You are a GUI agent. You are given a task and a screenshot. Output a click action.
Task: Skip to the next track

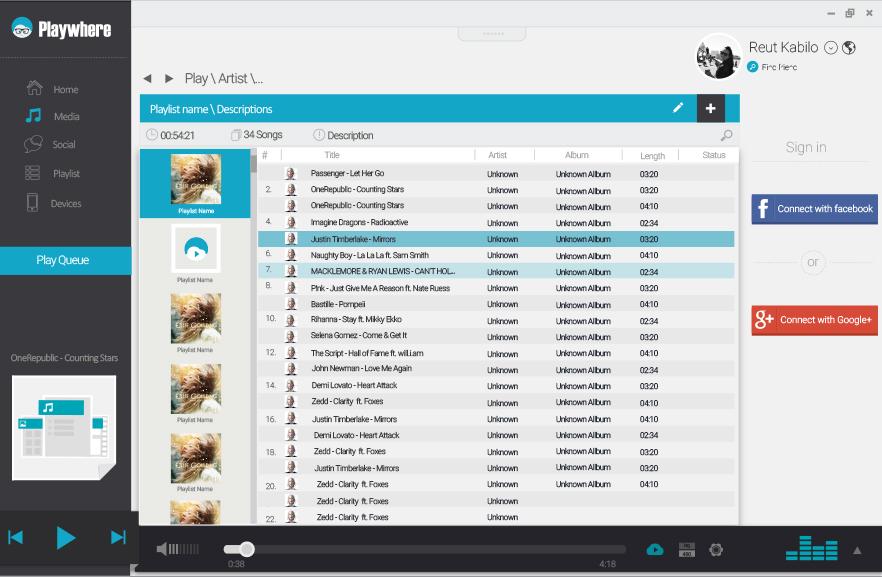(x=118, y=538)
